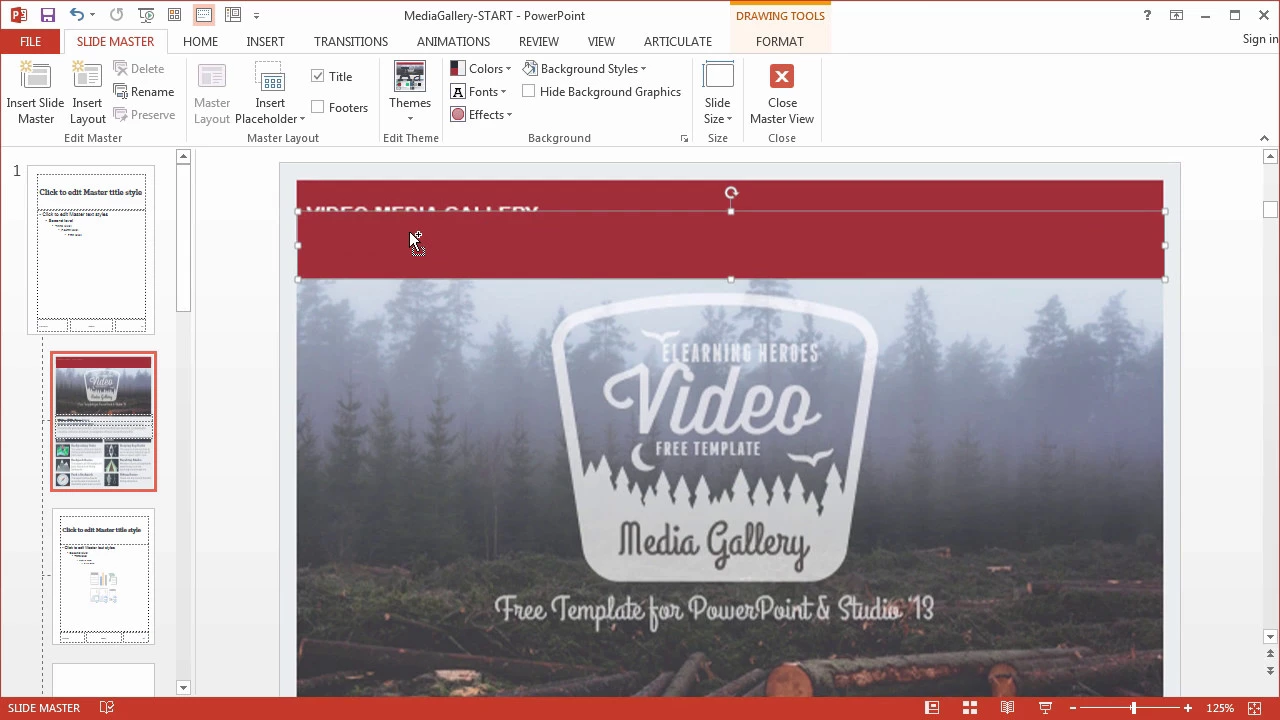The height and width of the screenshot is (720, 1280).
Task: Switch to Normal view in the status bar
Action: click(932, 708)
